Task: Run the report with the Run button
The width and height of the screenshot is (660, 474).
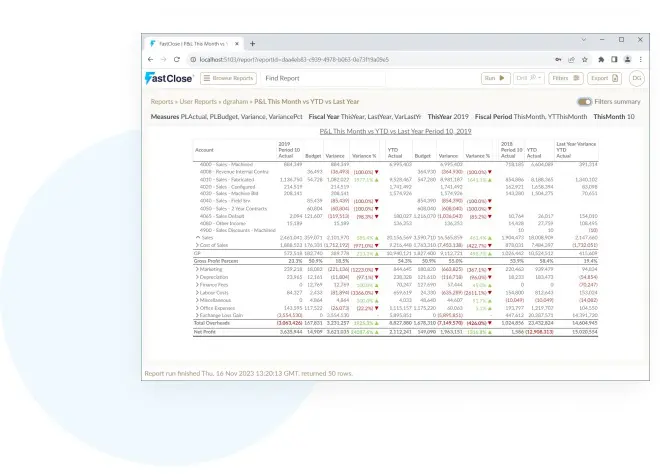Action: tap(493, 78)
